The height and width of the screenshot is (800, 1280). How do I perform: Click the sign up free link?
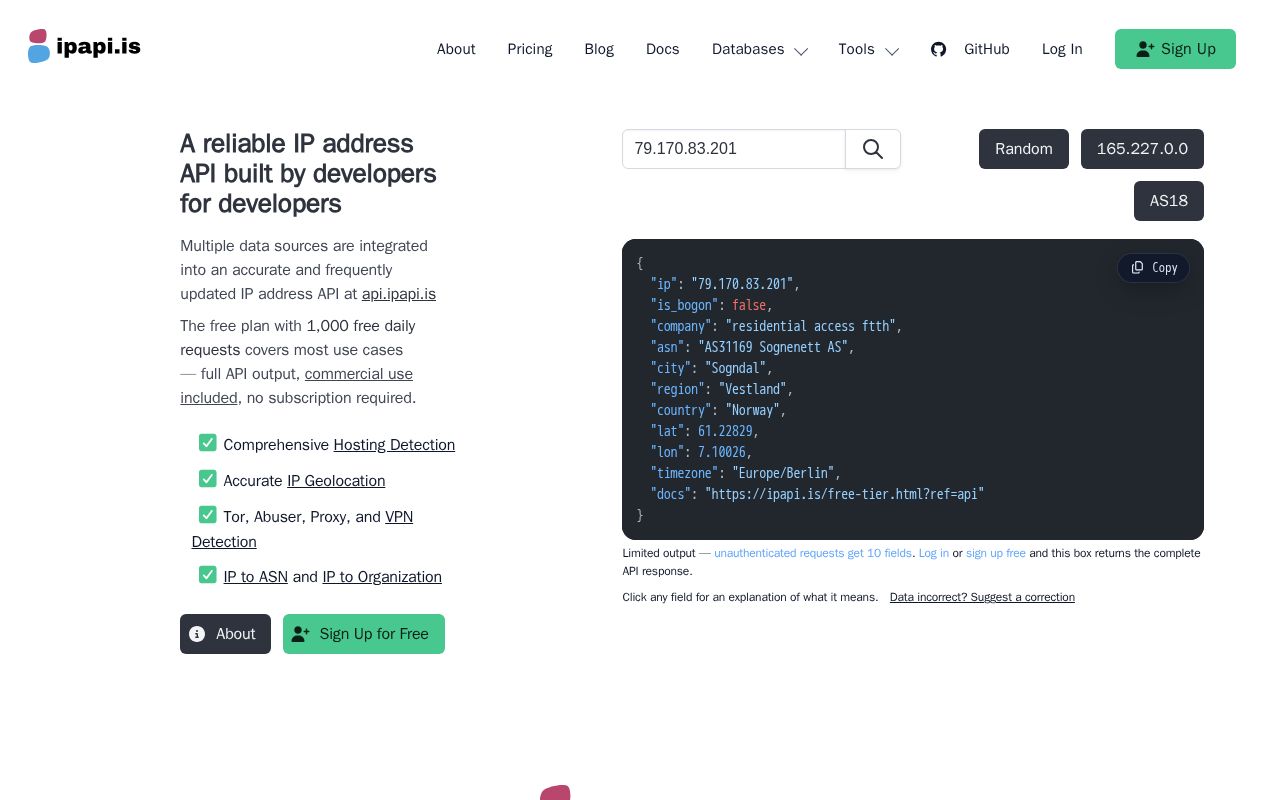(x=996, y=553)
